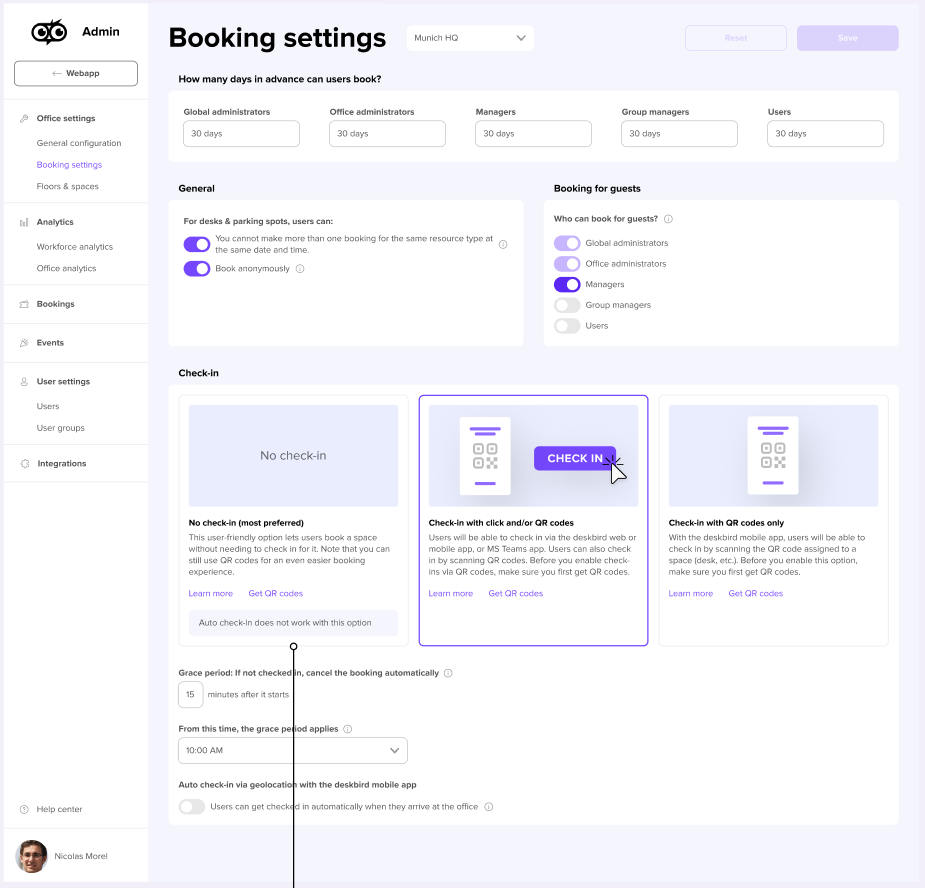Expand the Global administrators booking days field
This screenshot has height=888, width=925.
[x=241, y=132]
